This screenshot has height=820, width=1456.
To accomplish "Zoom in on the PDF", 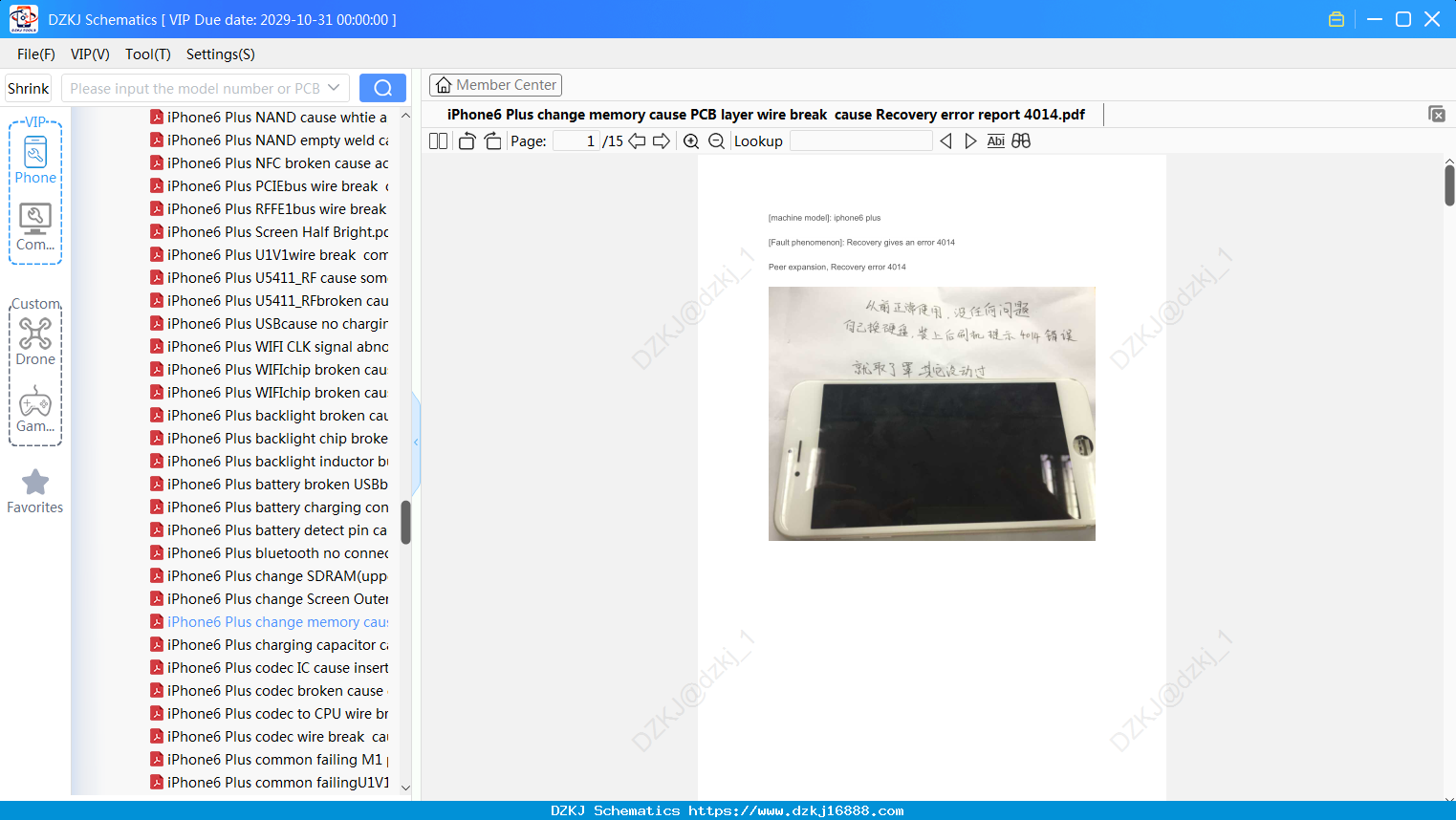I will tap(691, 141).
